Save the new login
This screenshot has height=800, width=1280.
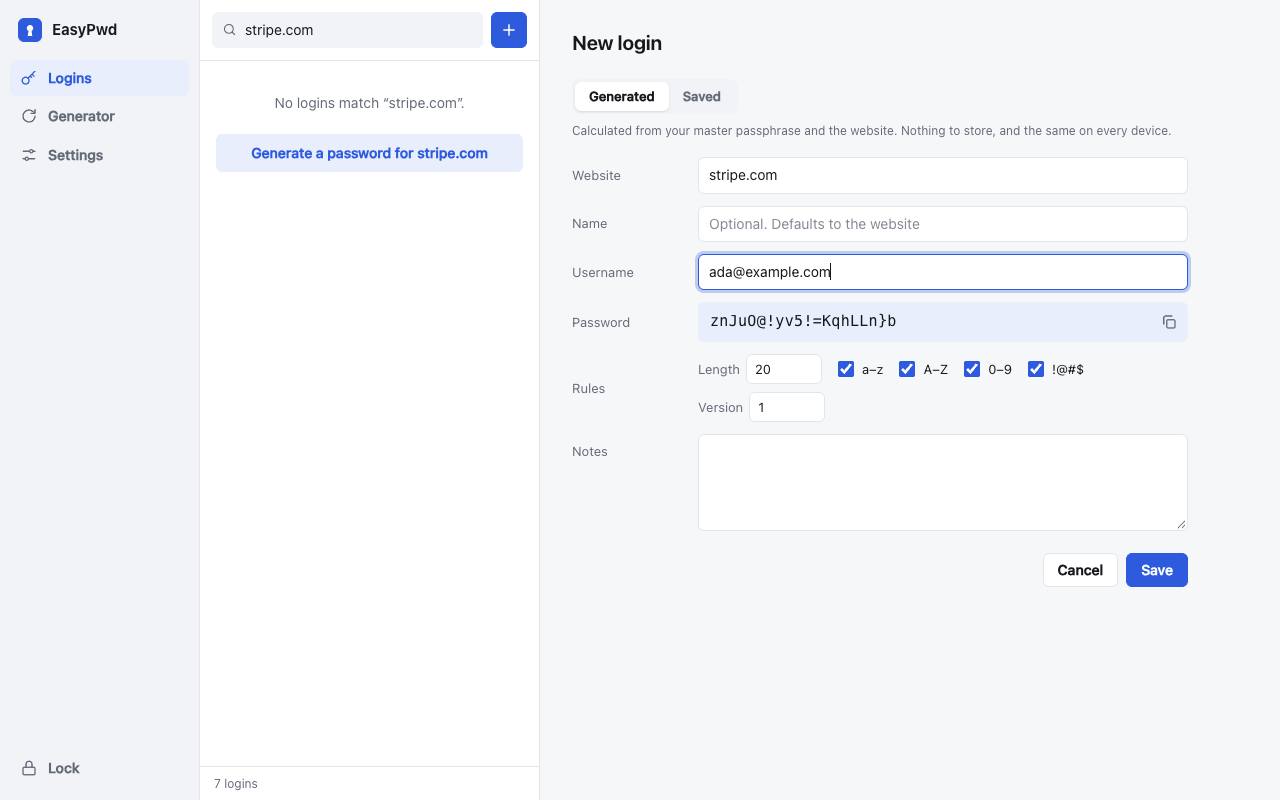pyautogui.click(x=1157, y=570)
